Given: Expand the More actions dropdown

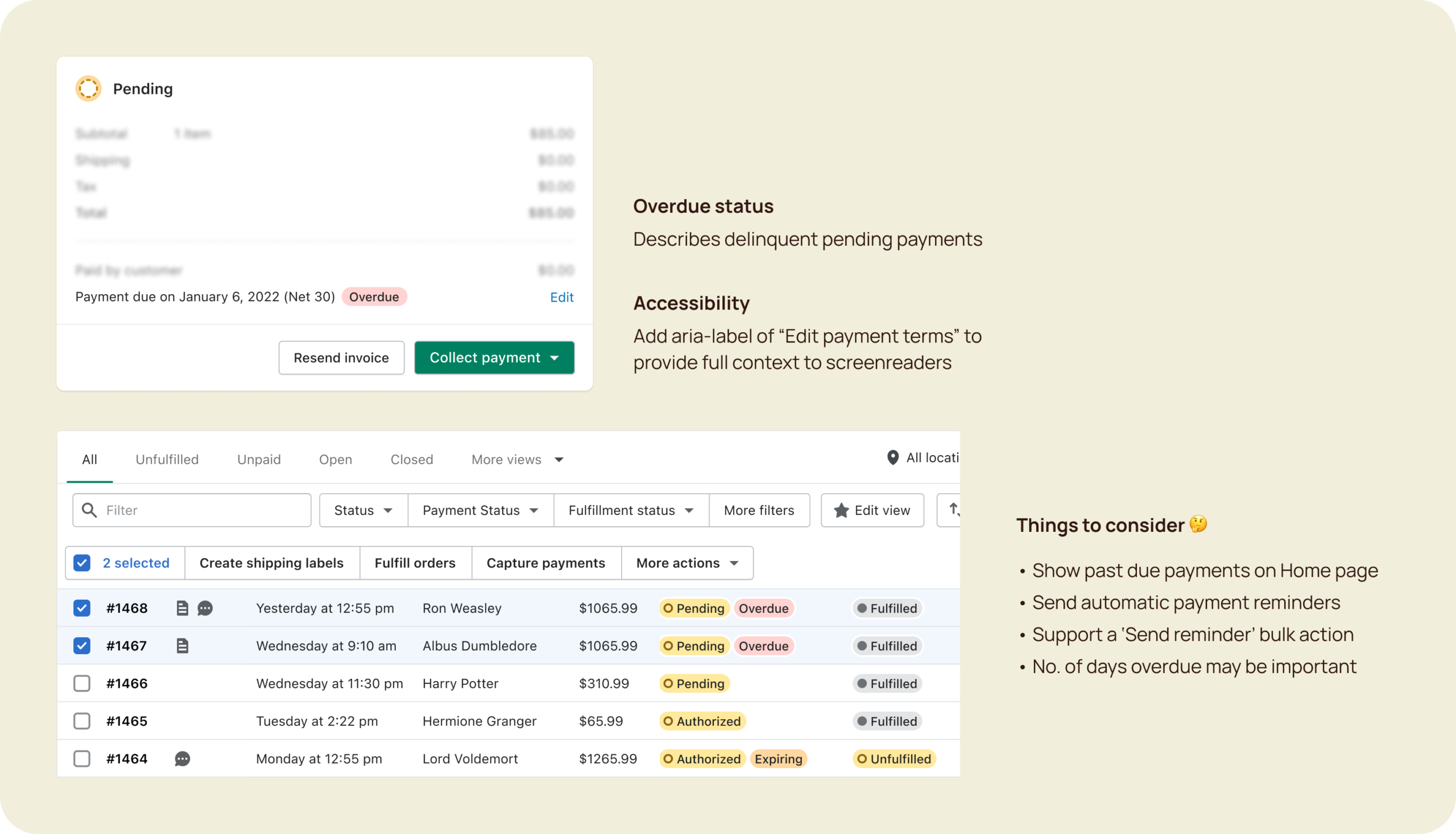Looking at the screenshot, I should point(686,563).
